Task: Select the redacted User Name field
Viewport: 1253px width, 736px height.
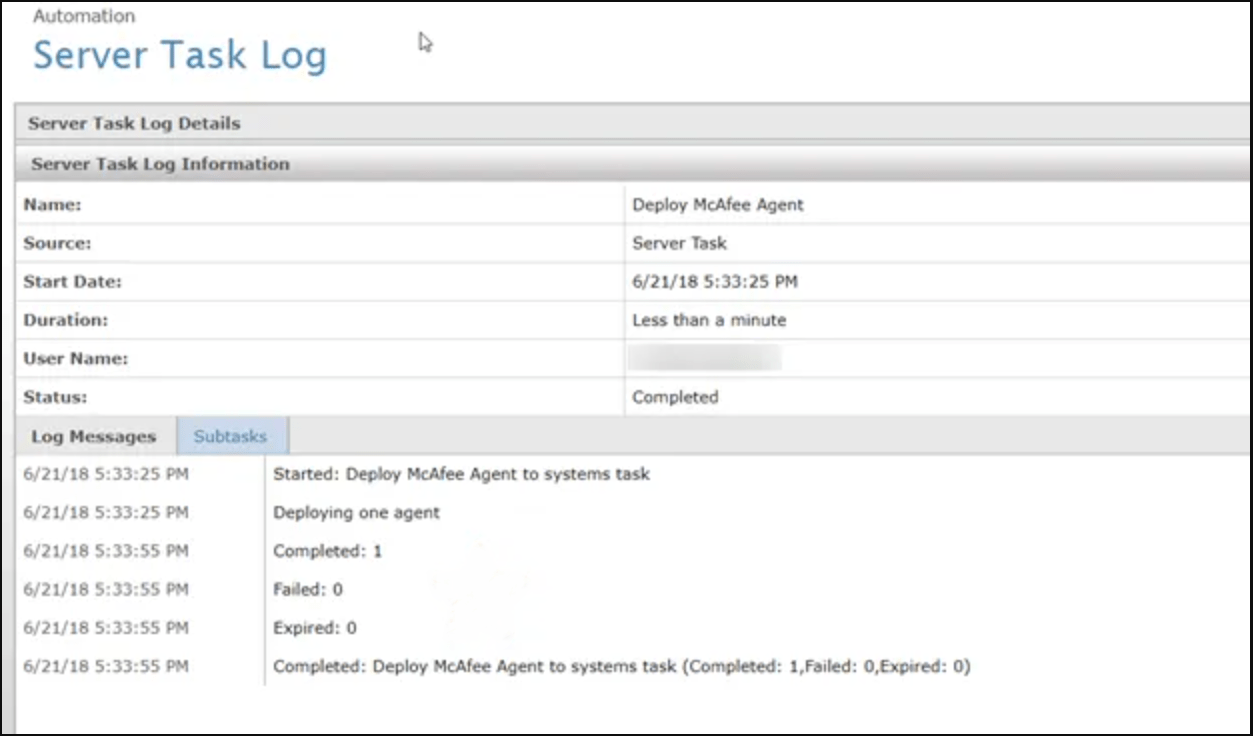Action: (x=706, y=358)
